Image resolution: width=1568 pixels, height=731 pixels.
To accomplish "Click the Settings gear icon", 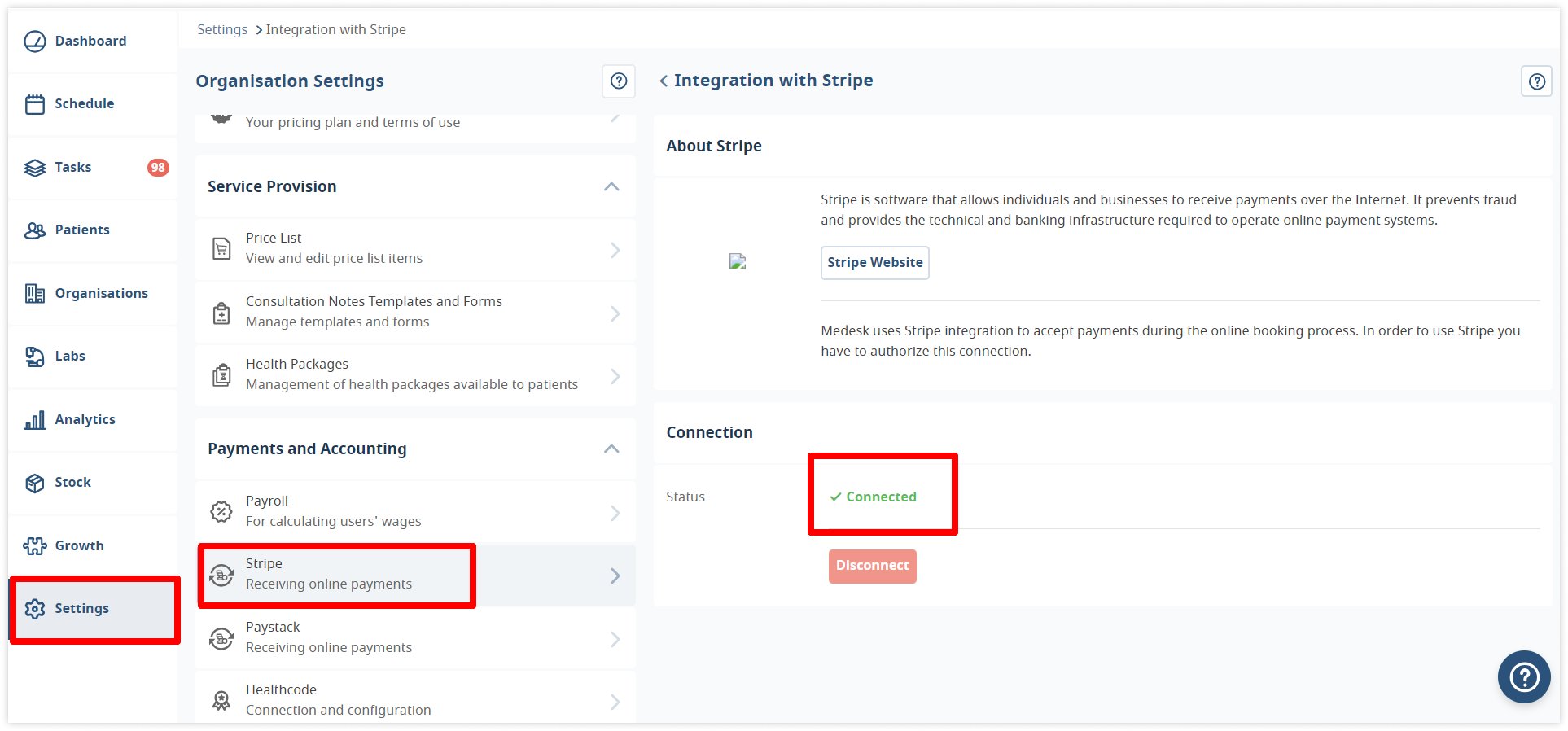I will click(x=35, y=609).
